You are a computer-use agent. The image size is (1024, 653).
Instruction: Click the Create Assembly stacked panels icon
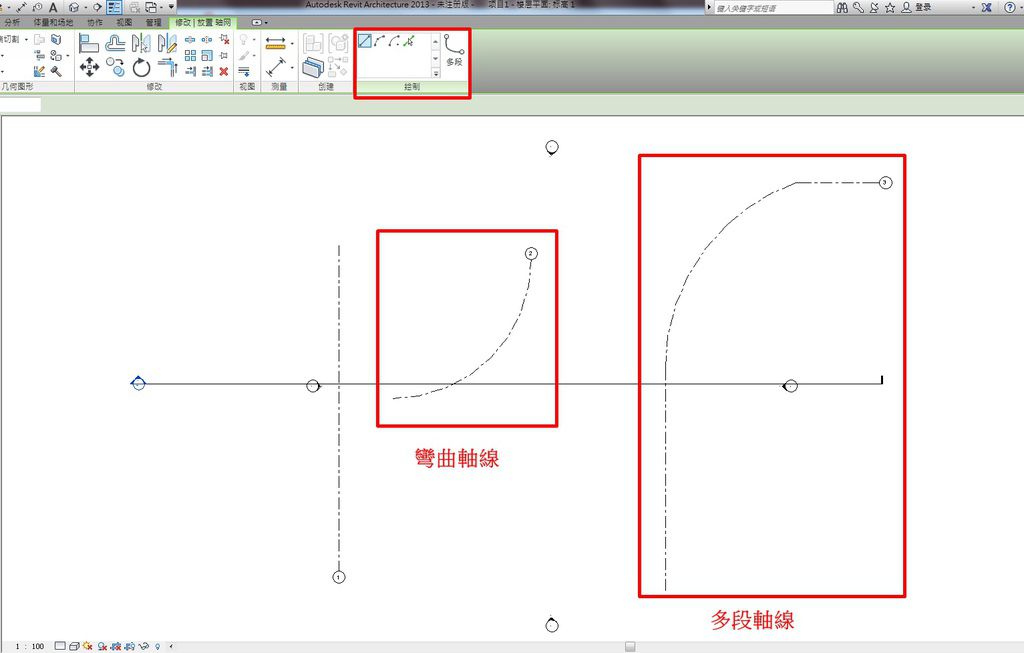(x=313, y=67)
